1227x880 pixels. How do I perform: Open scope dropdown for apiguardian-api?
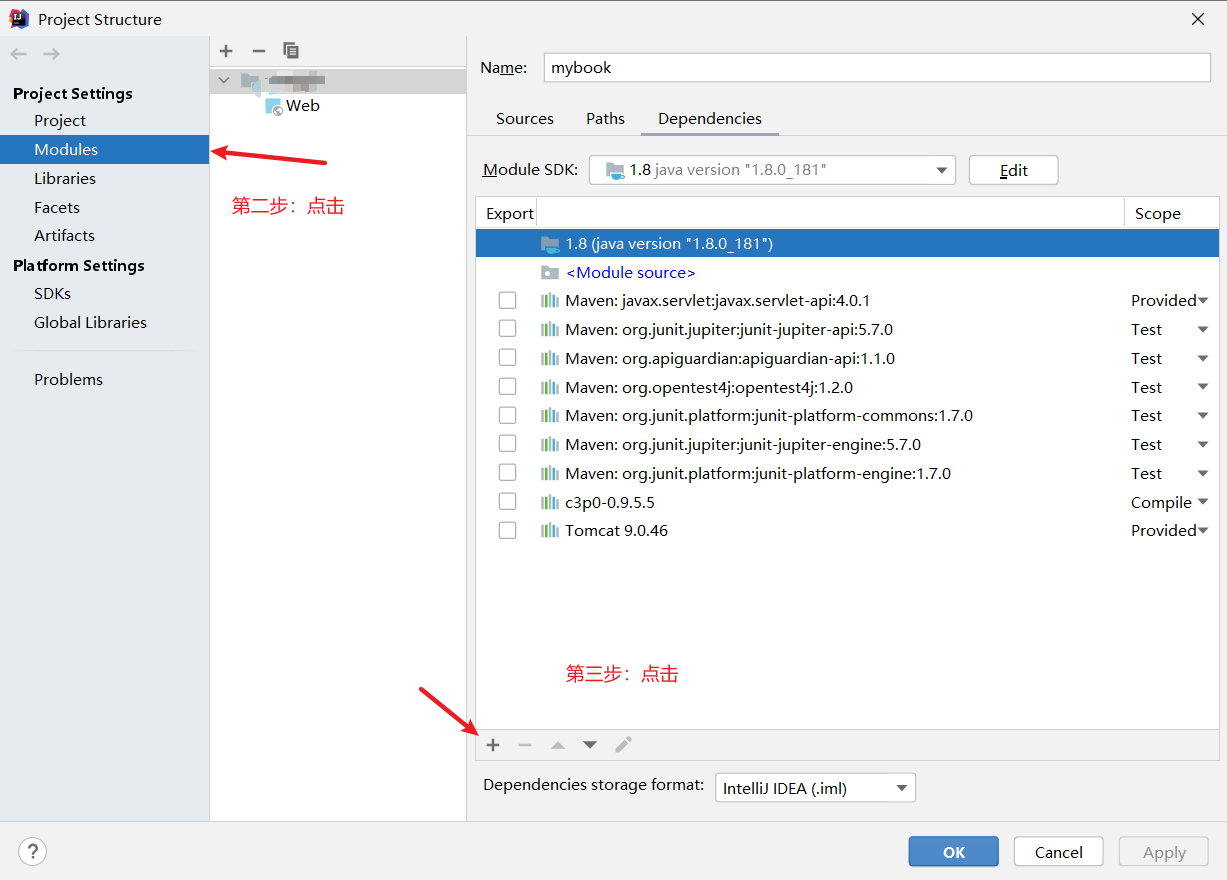point(1202,358)
